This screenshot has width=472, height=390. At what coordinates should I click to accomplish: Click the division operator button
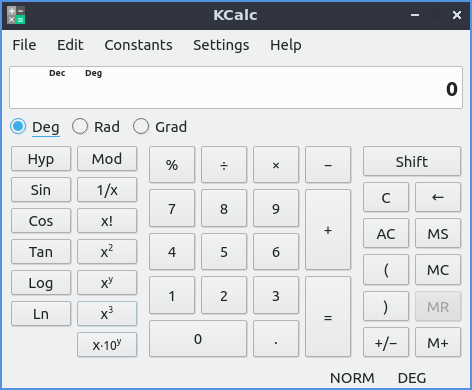point(224,165)
